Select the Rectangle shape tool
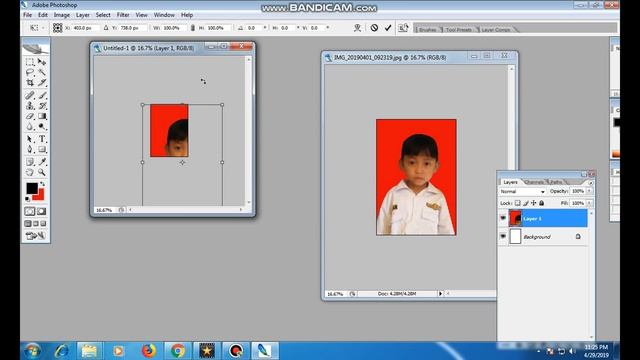This screenshot has height=360, width=640. [x=42, y=149]
